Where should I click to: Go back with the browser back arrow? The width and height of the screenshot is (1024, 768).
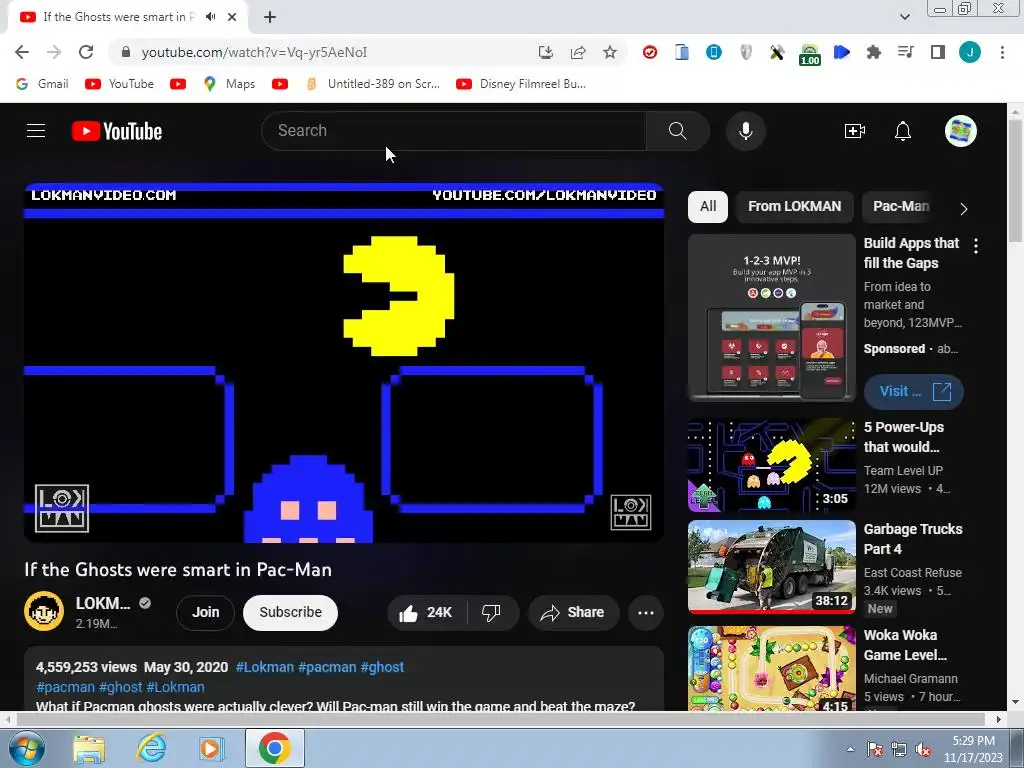point(22,52)
